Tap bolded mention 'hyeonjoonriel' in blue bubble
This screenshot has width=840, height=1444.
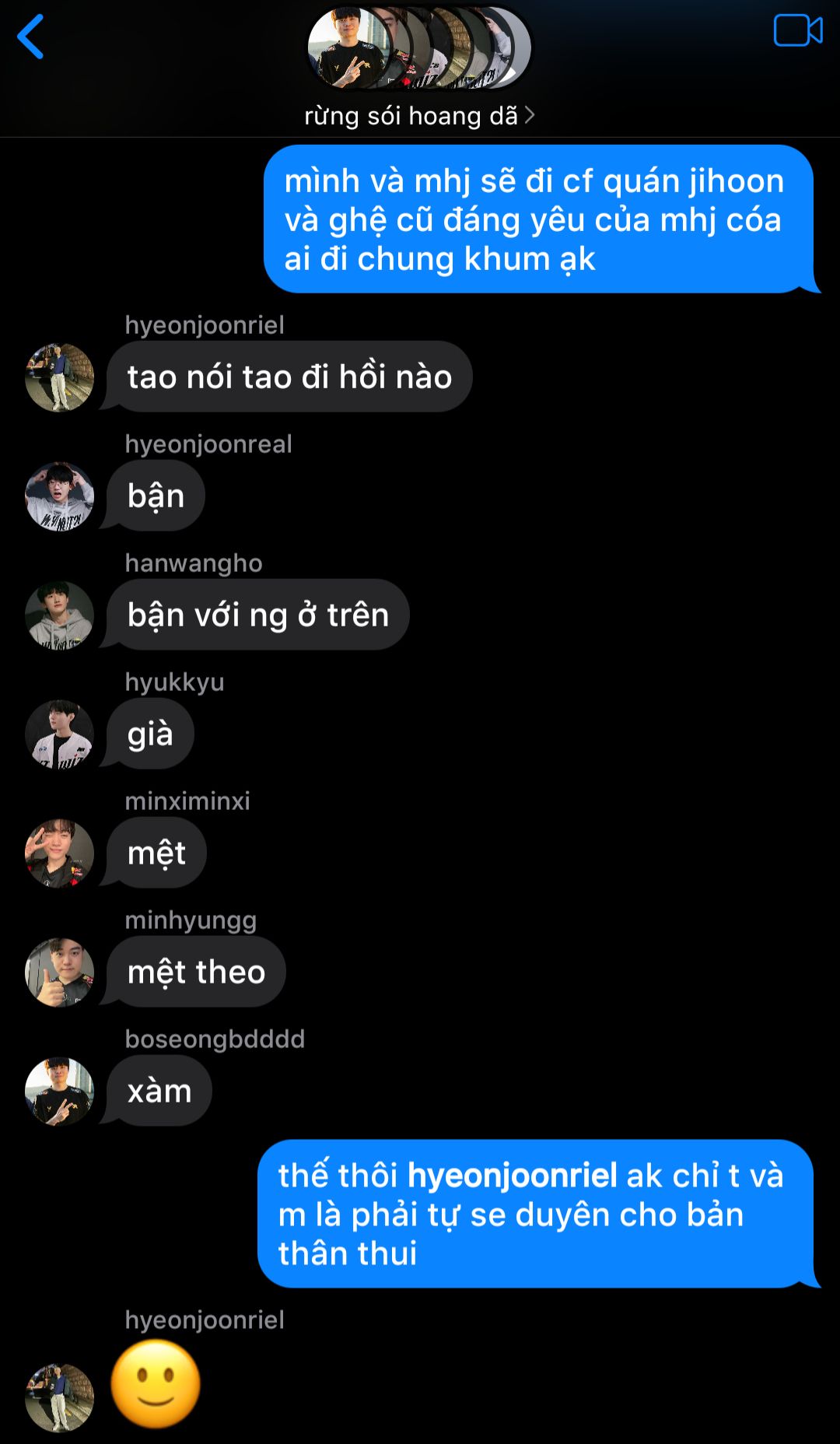pos(512,1175)
